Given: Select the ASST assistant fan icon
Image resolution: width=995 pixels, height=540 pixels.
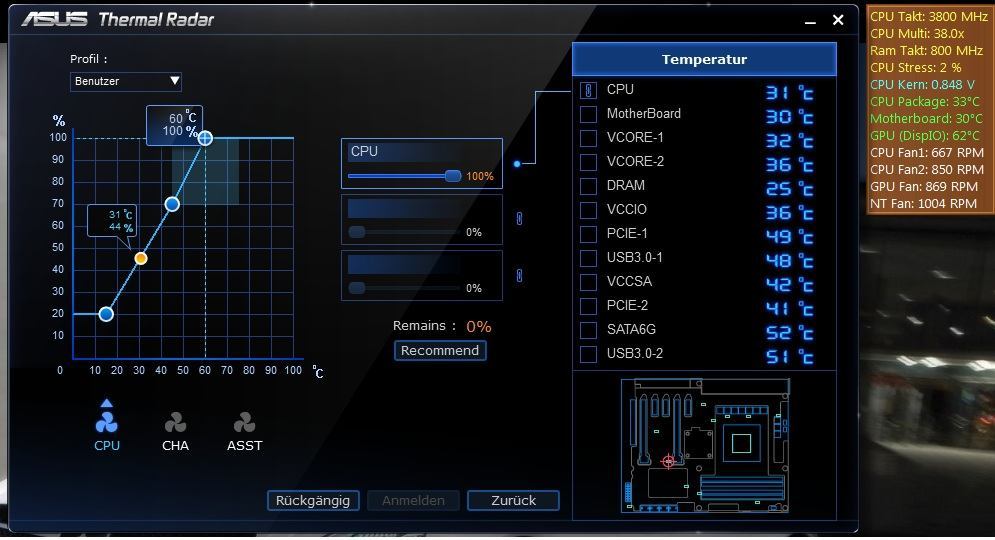Looking at the screenshot, I should 244,423.
